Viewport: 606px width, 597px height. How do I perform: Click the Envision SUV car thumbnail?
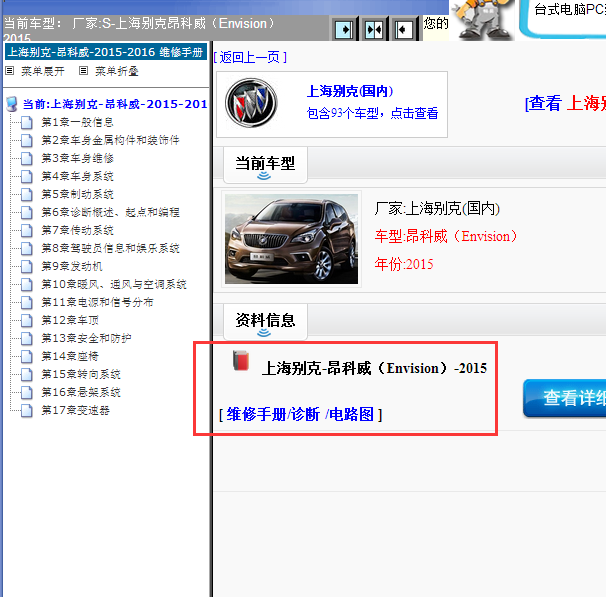click(x=291, y=239)
